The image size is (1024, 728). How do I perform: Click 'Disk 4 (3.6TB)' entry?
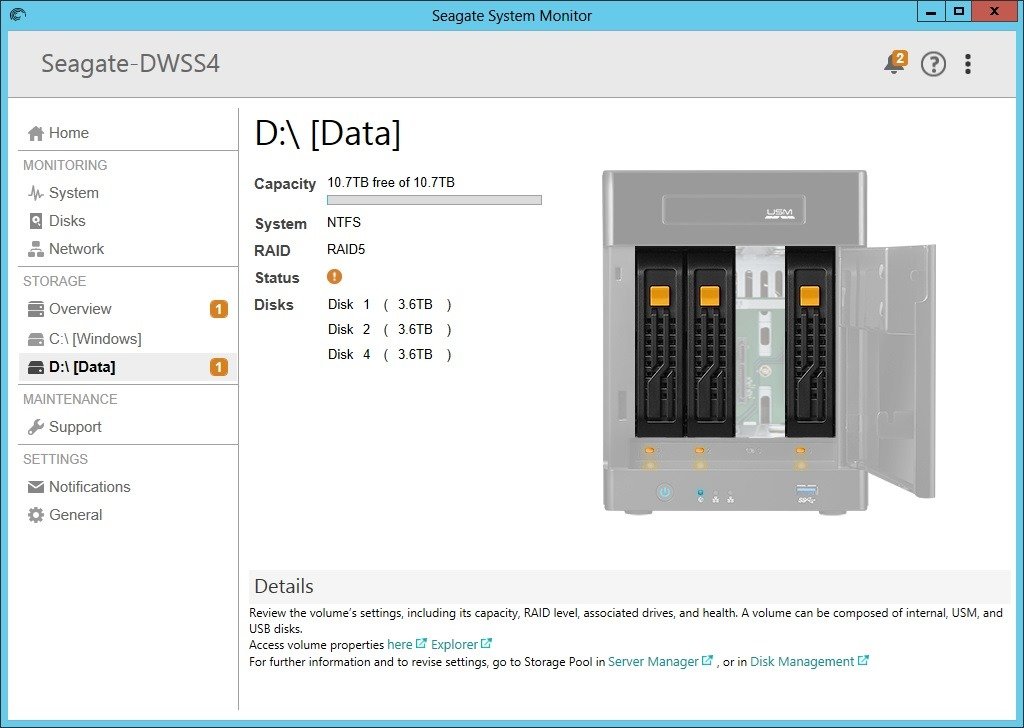389,355
